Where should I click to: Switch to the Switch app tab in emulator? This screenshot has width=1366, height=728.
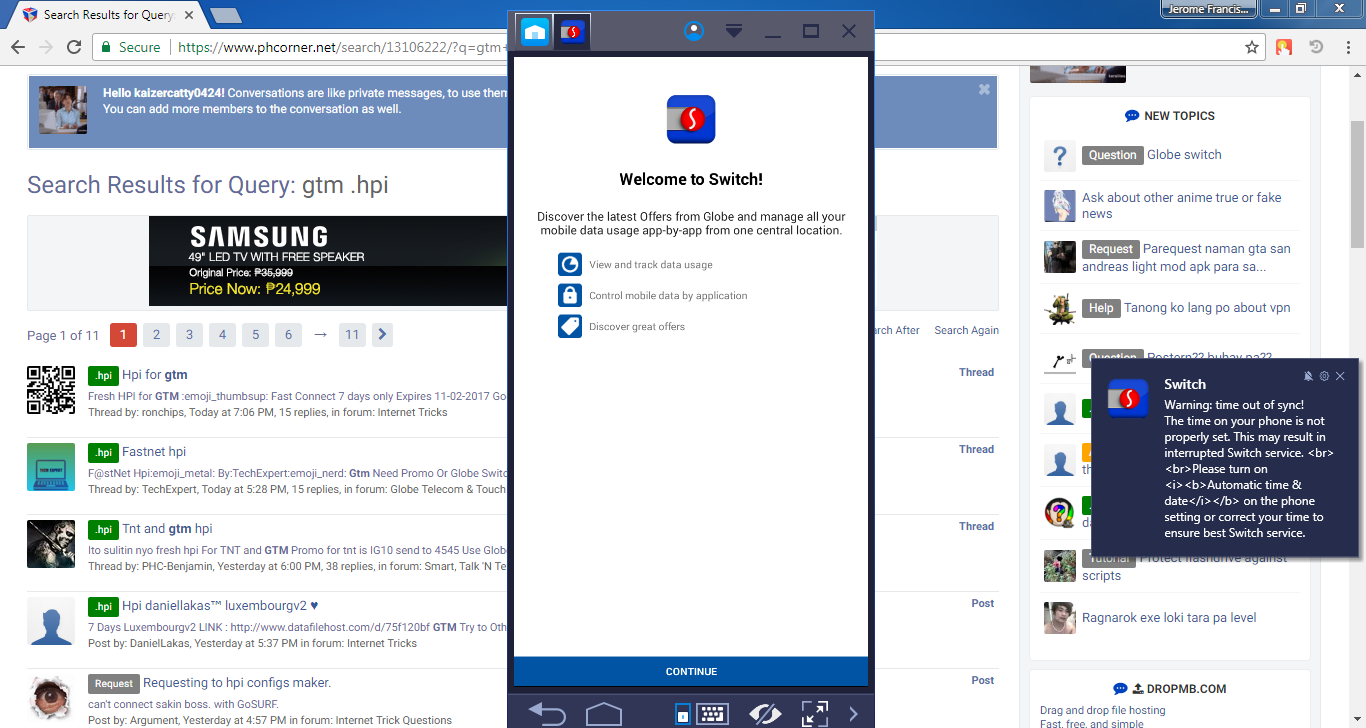point(572,32)
